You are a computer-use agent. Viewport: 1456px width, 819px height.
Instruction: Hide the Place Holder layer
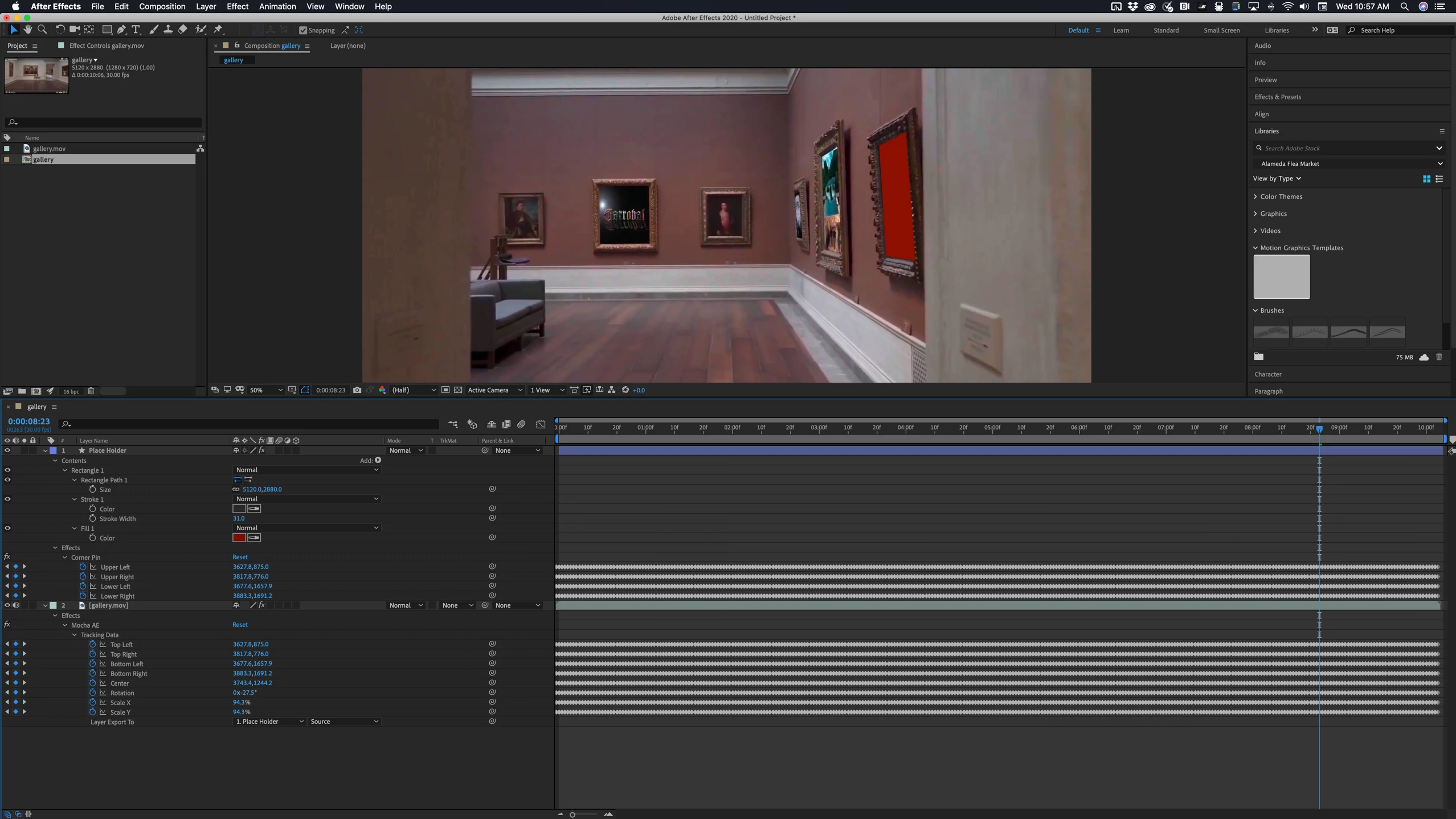(x=7, y=451)
